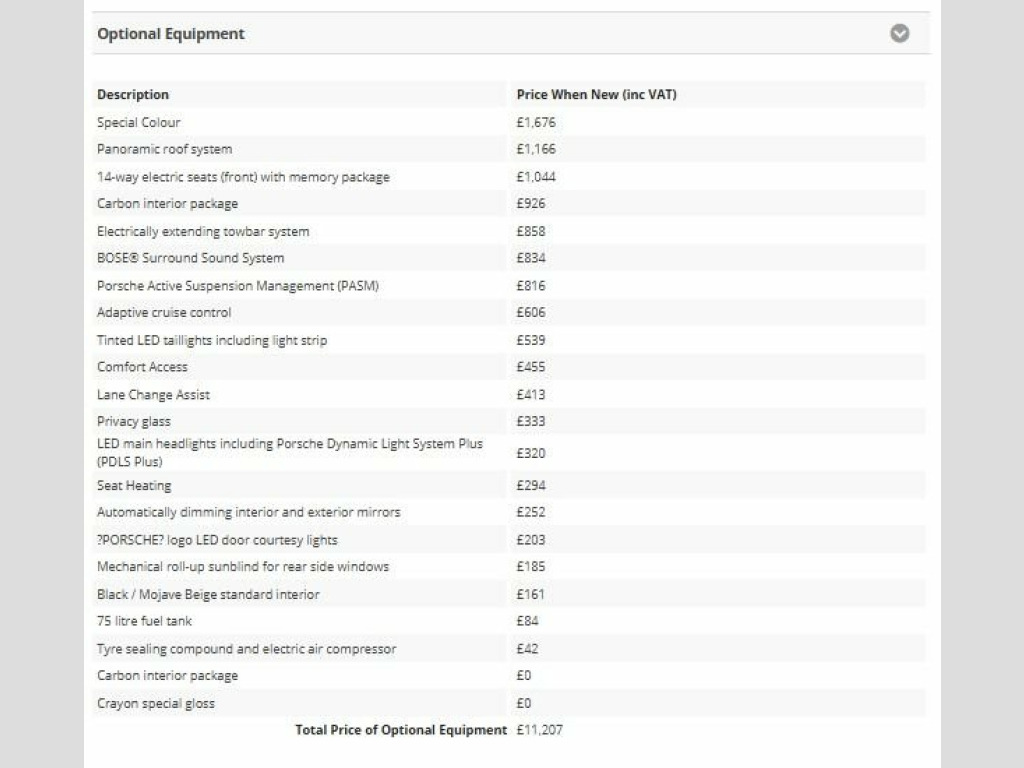
Task: Click the Privacy glass entry
Action: coord(134,422)
